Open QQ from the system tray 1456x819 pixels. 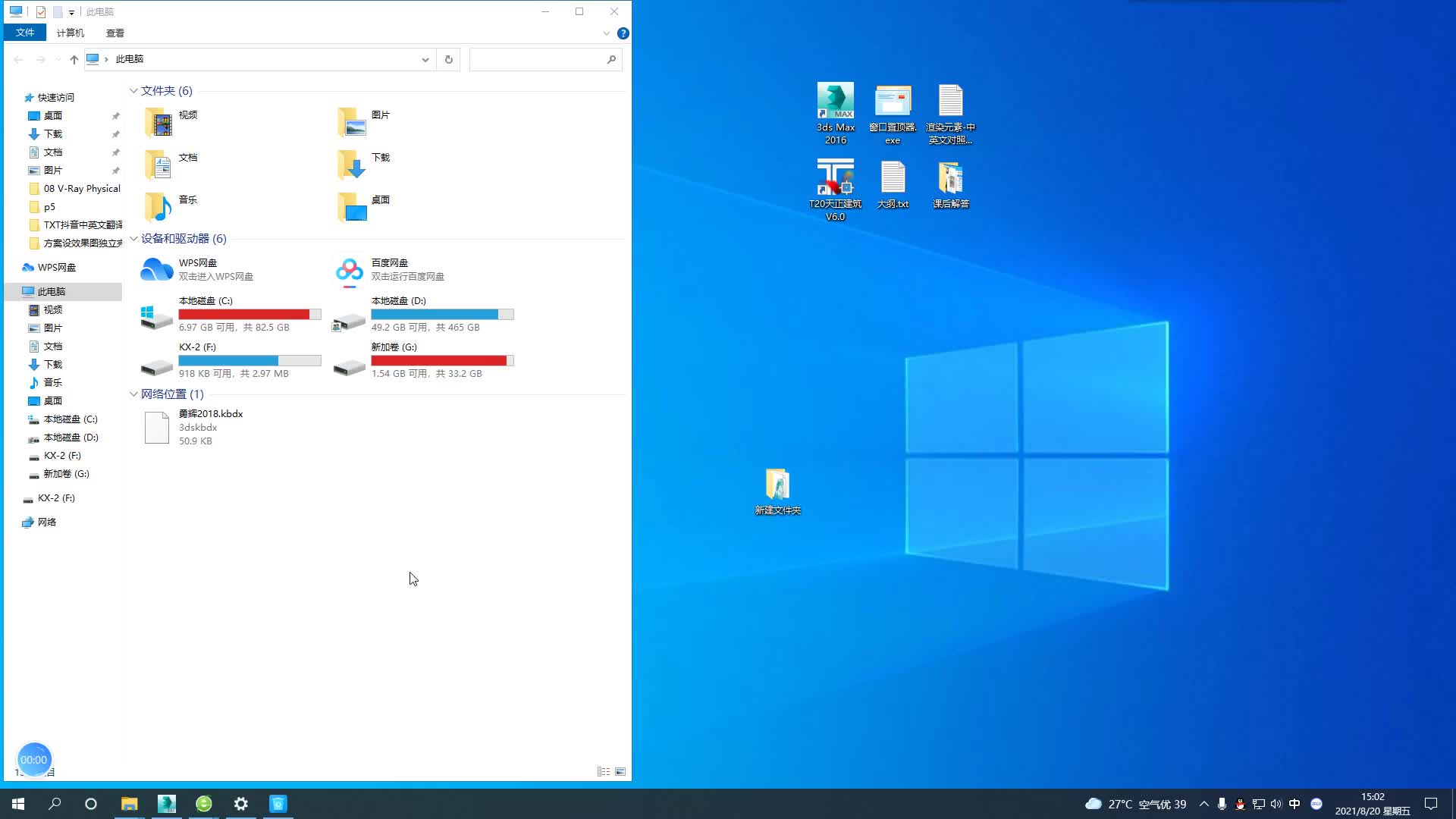tap(1241, 803)
